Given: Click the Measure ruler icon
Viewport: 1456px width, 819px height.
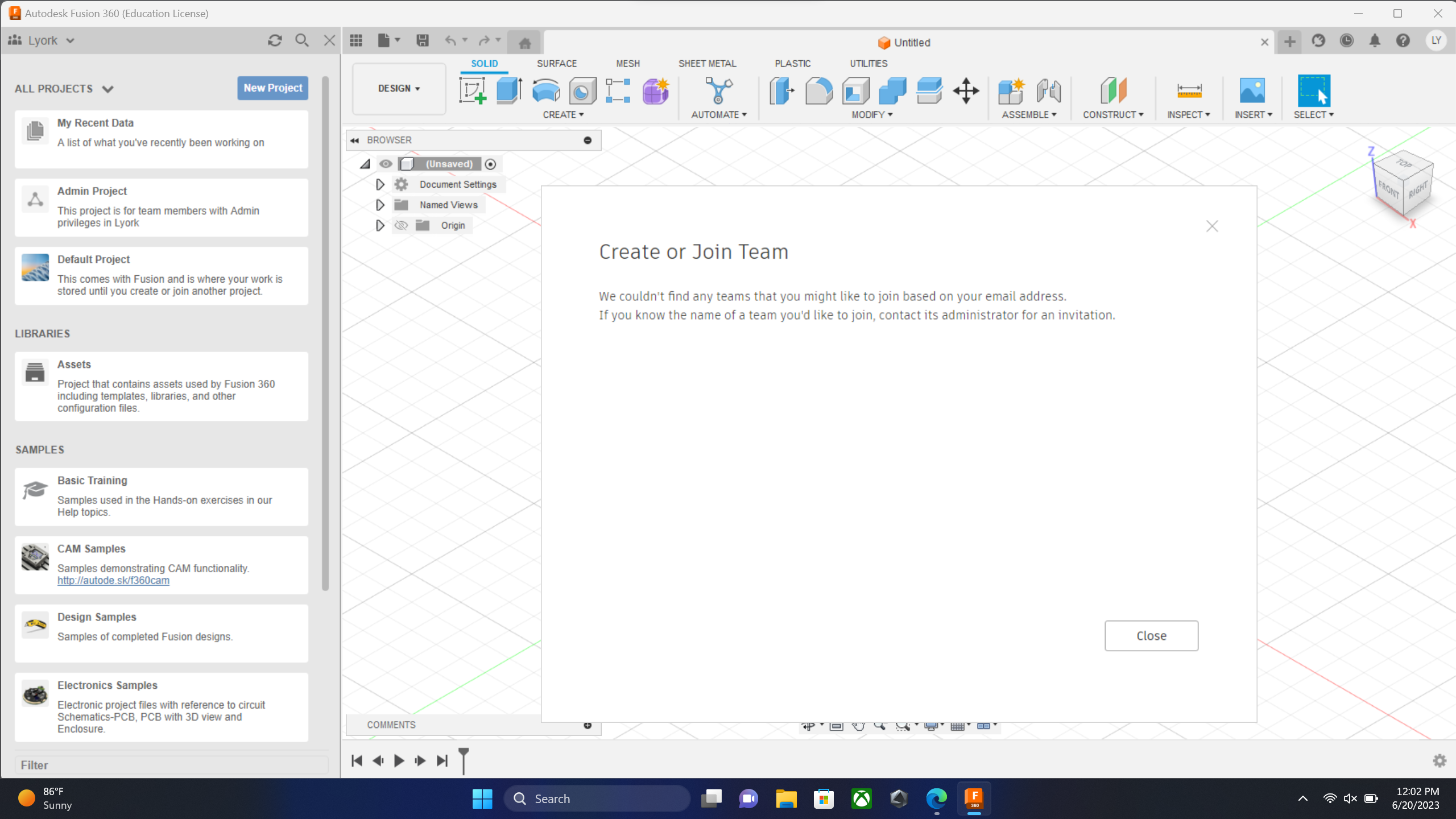Looking at the screenshot, I should coord(1189,91).
